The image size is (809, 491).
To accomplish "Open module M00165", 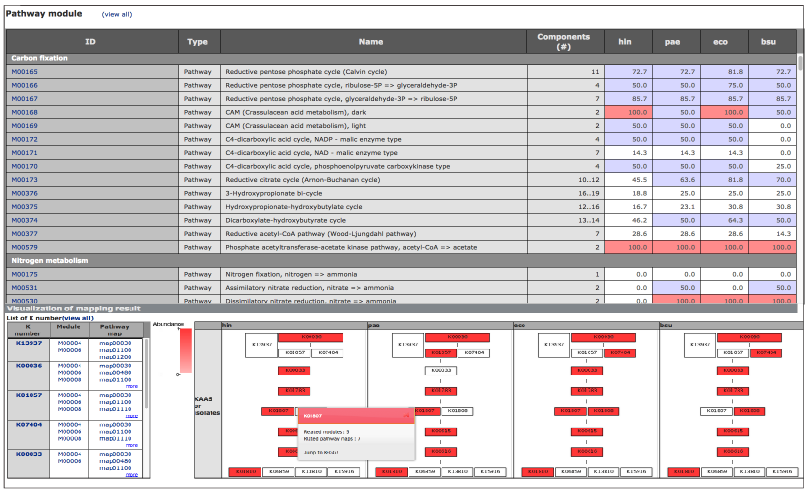I will pyautogui.click(x=25, y=72).
